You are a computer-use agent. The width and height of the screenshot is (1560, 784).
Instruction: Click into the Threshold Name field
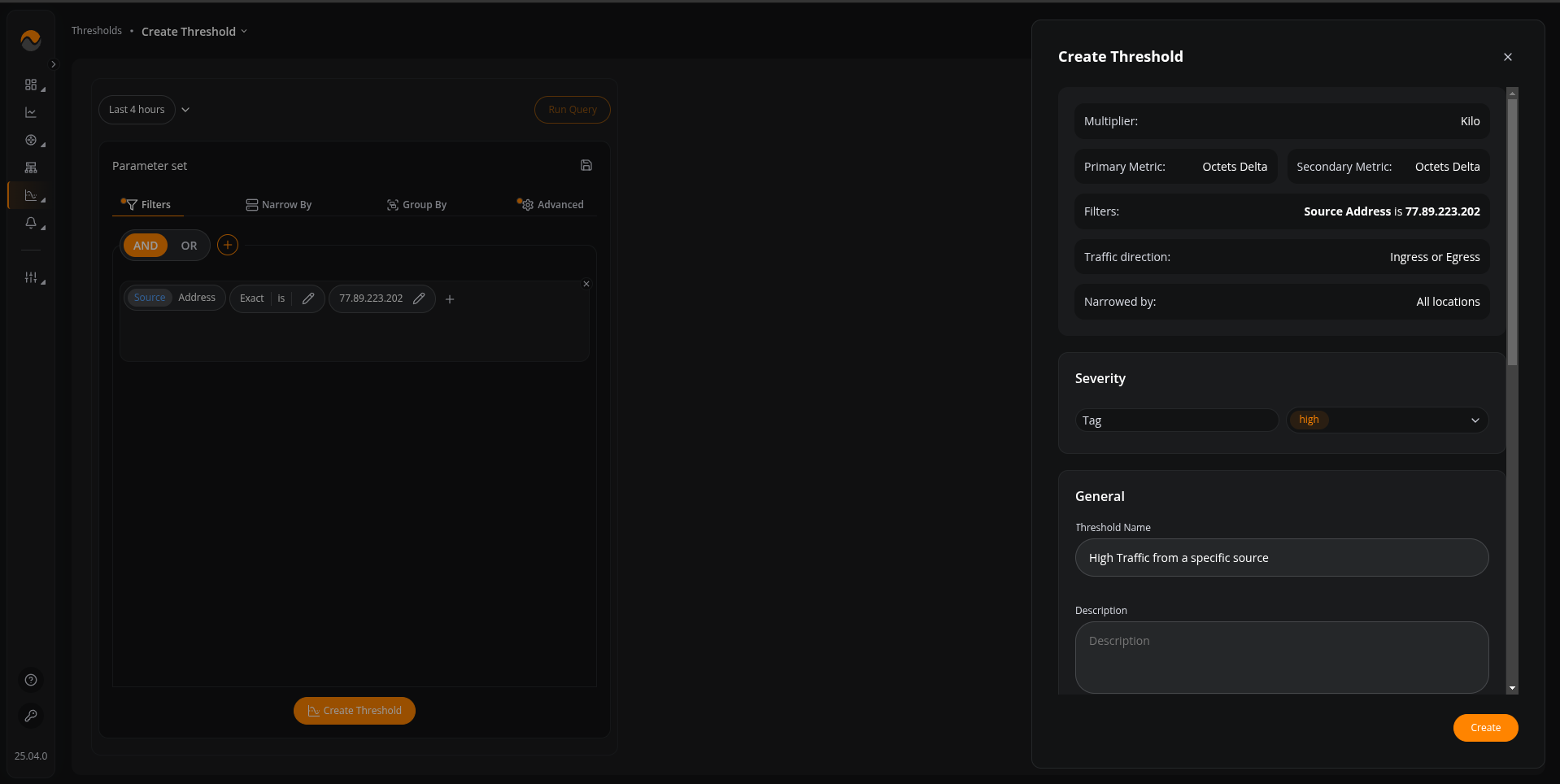[x=1281, y=558]
